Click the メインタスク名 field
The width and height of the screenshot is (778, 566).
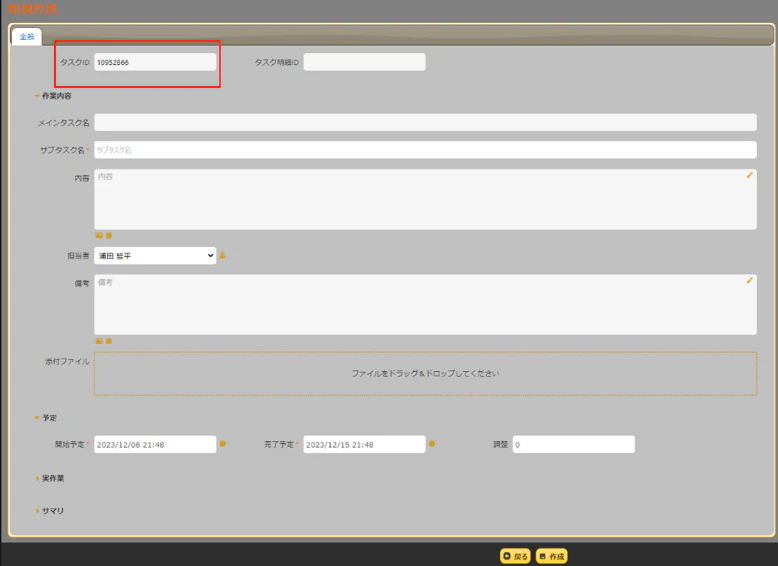[425, 123]
